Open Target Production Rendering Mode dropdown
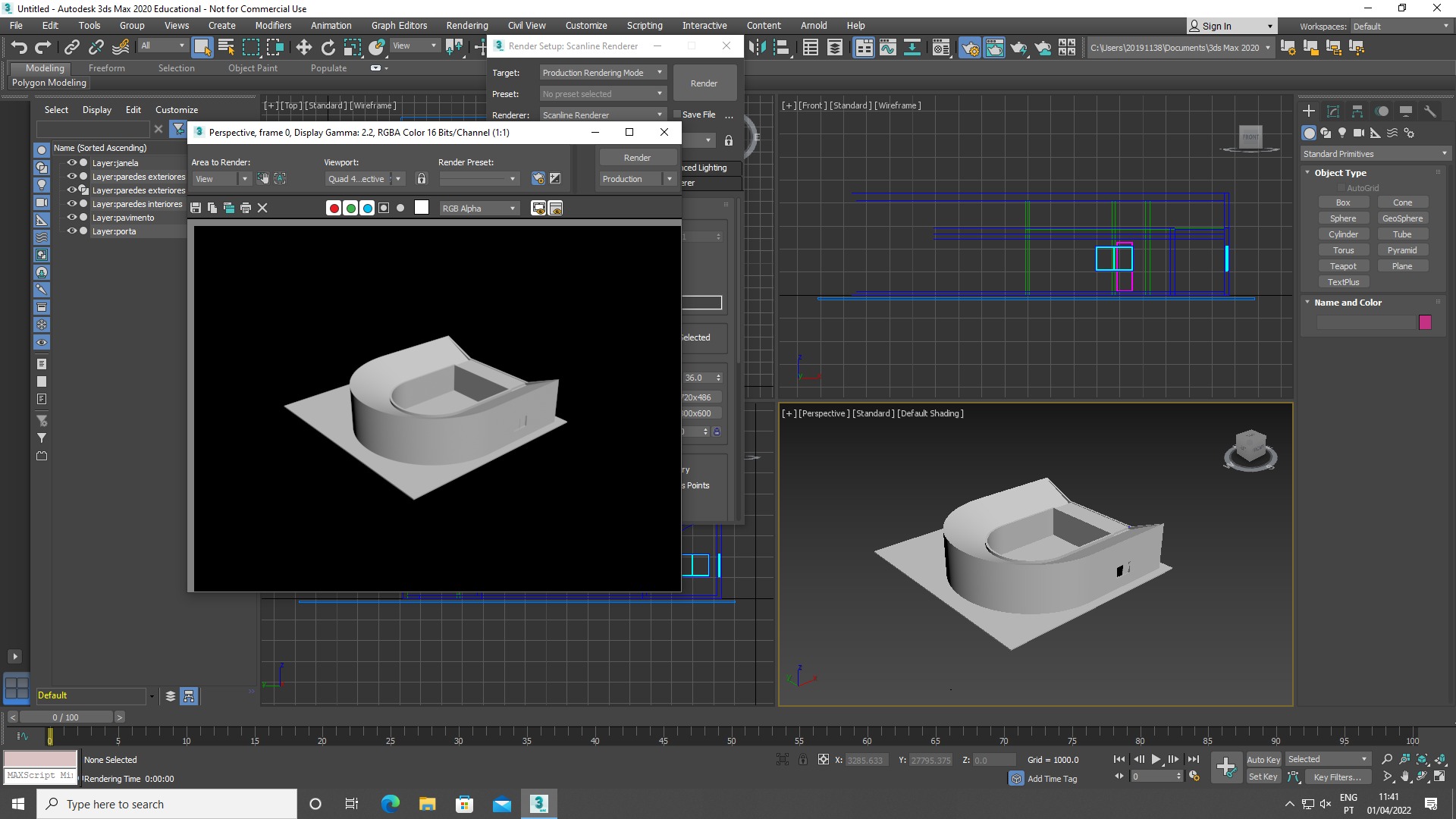 pos(603,73)
